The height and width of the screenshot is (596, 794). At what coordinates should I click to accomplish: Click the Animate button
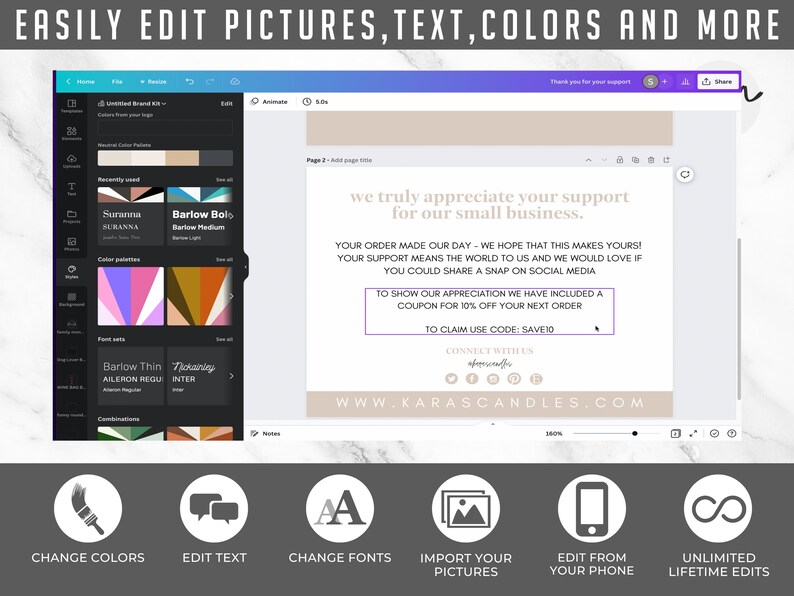click(x=269, y=102)
